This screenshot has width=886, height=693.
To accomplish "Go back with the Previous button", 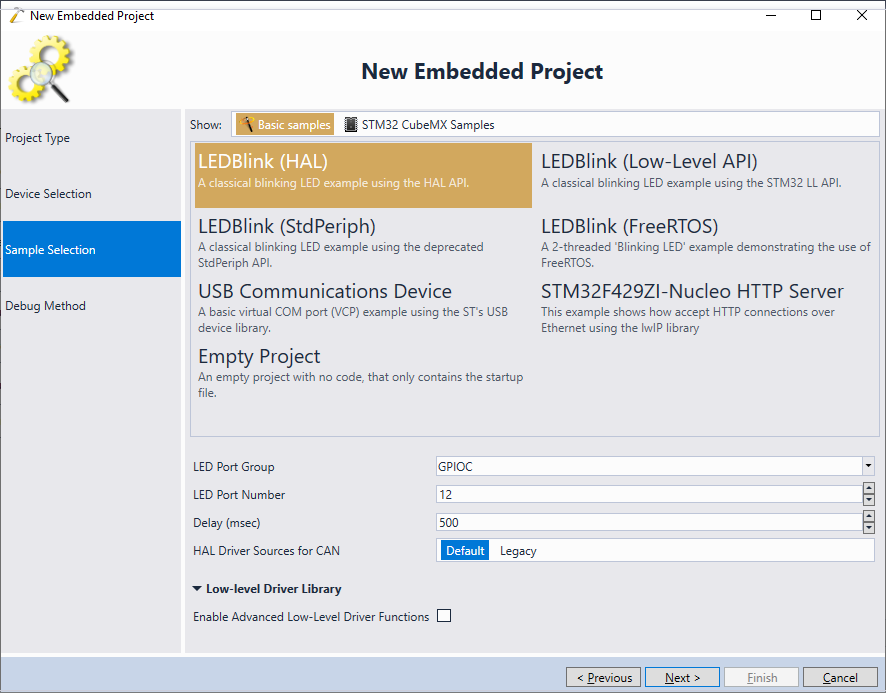I will (x=603, y=677).
